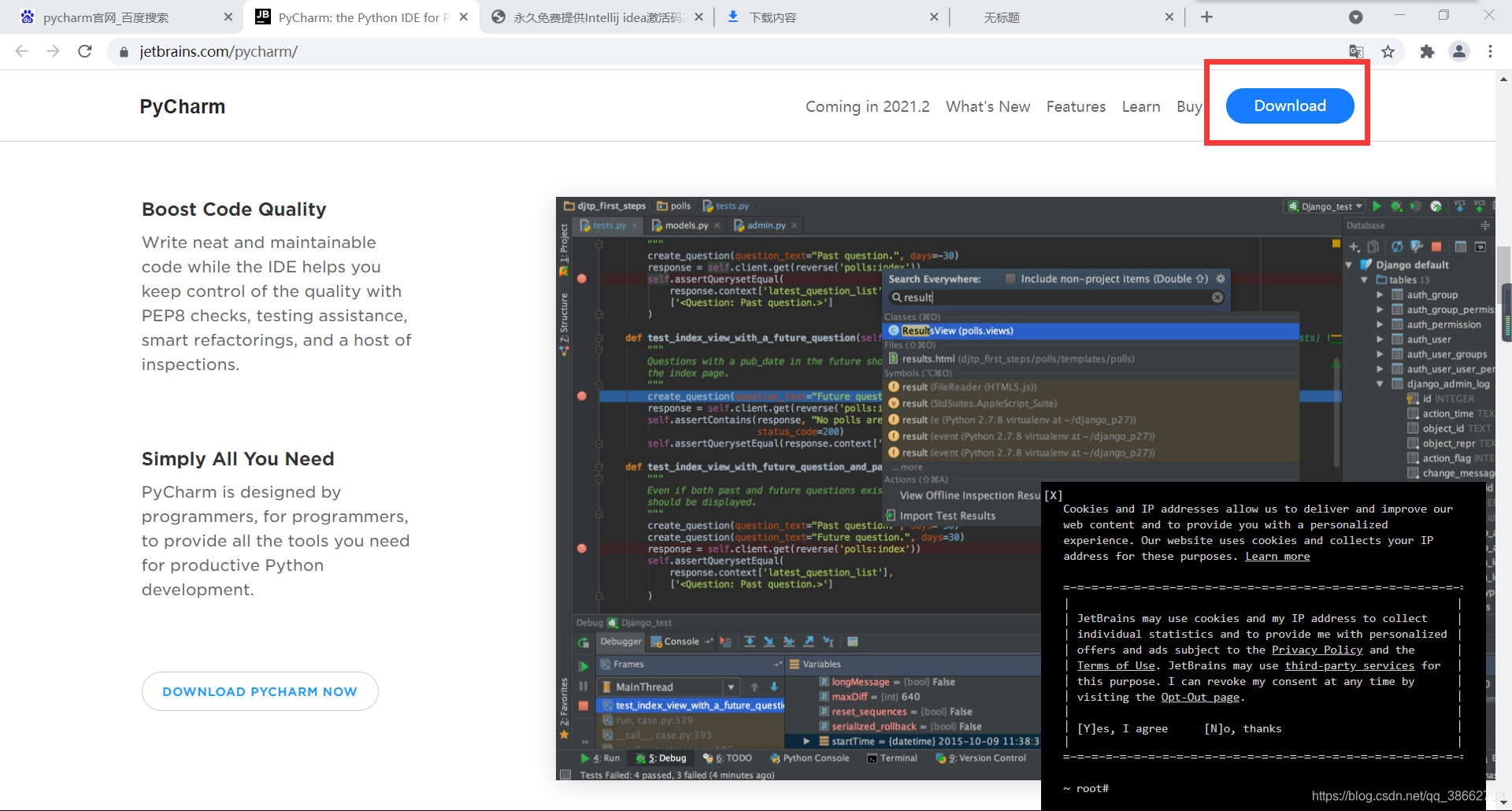Click the Boost Code Quality heading
The image size is (1512, 811).
point(234,209)
